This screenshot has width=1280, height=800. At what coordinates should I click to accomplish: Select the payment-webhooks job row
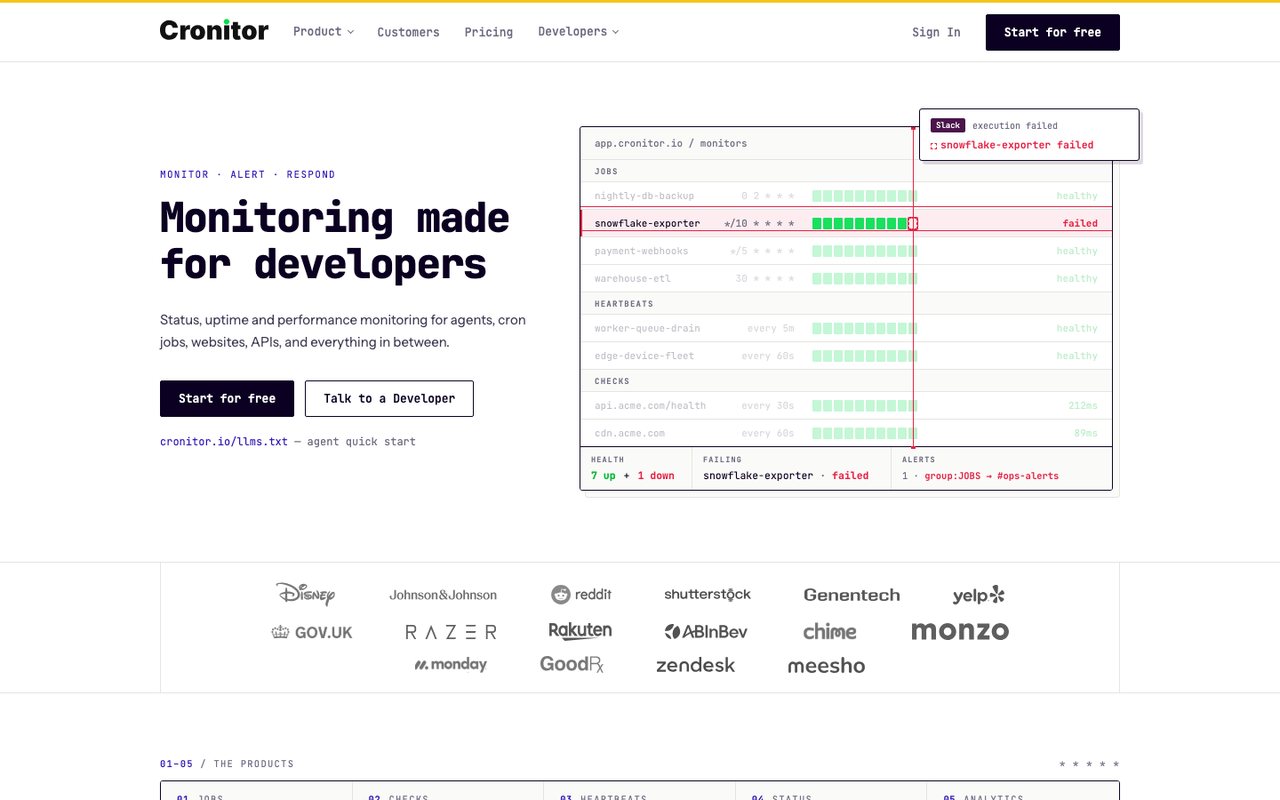click(x=846, y=251)
